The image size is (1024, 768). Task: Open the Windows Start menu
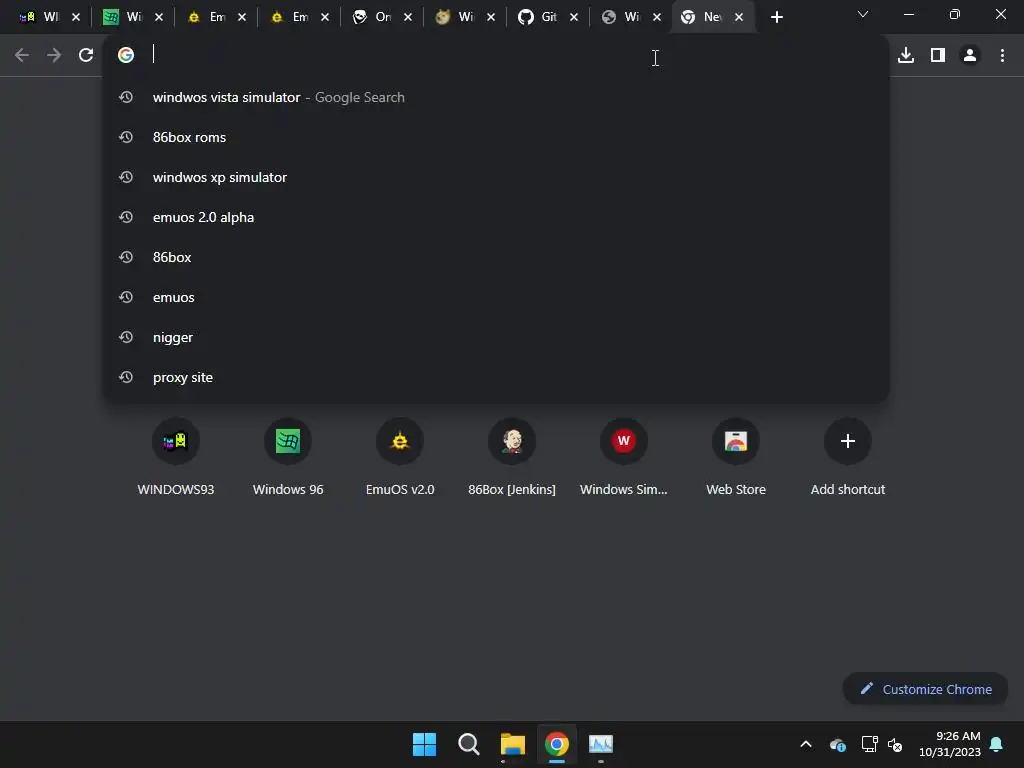click(x=424, y=744)
